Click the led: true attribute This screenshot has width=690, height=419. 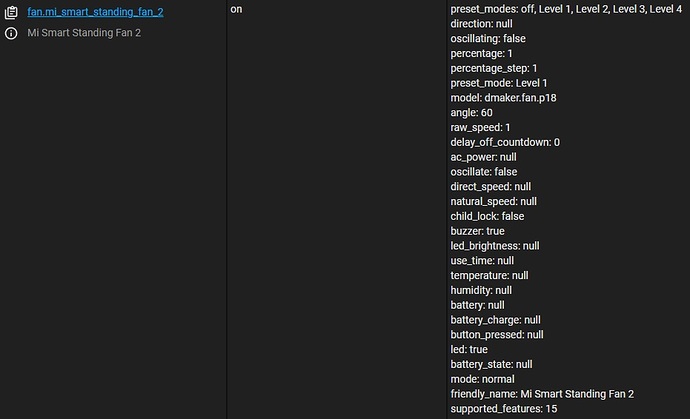[x=469, y=349]
